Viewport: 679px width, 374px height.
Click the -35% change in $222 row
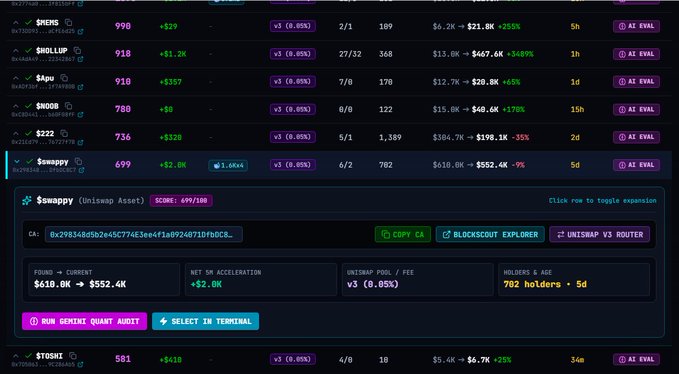click(x=520, y=137)
